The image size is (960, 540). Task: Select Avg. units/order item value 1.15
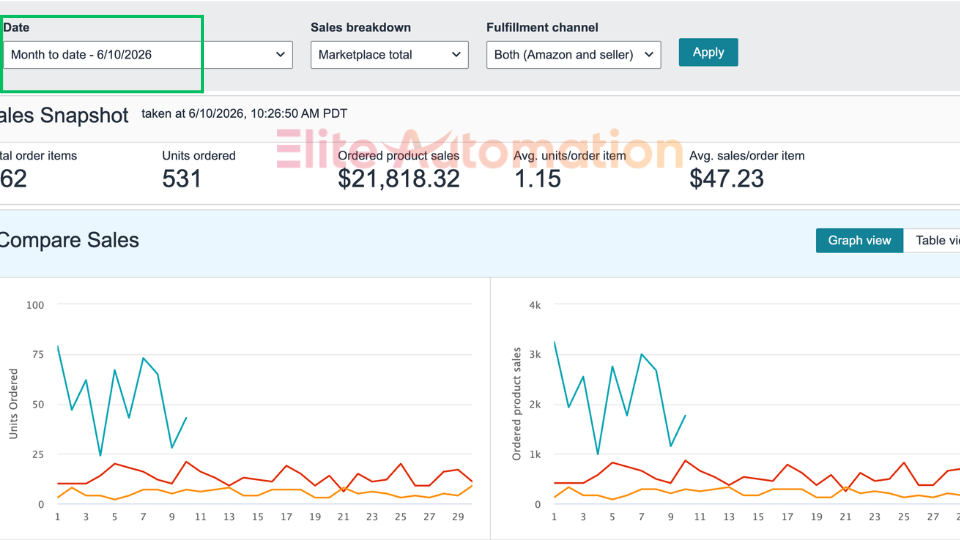click(x=538, y=179)
